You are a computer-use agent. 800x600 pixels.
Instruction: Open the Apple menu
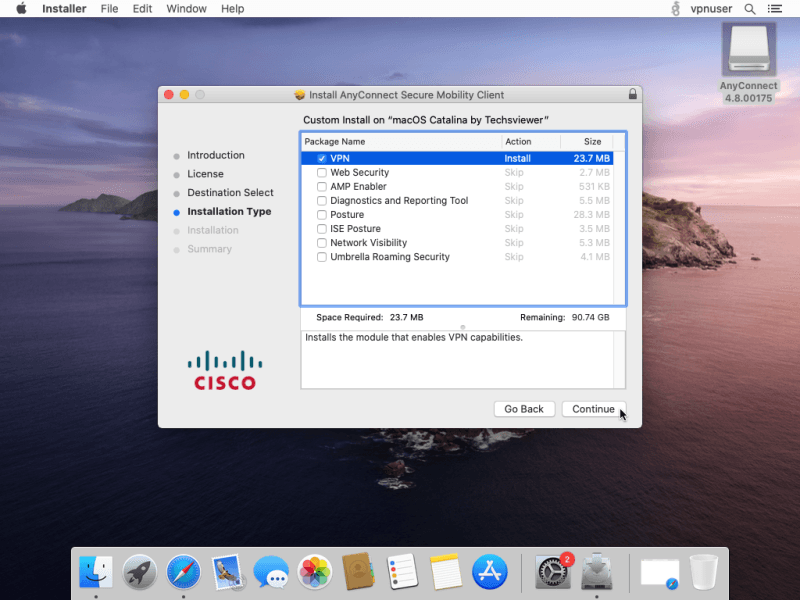click(x=21, y=8)
